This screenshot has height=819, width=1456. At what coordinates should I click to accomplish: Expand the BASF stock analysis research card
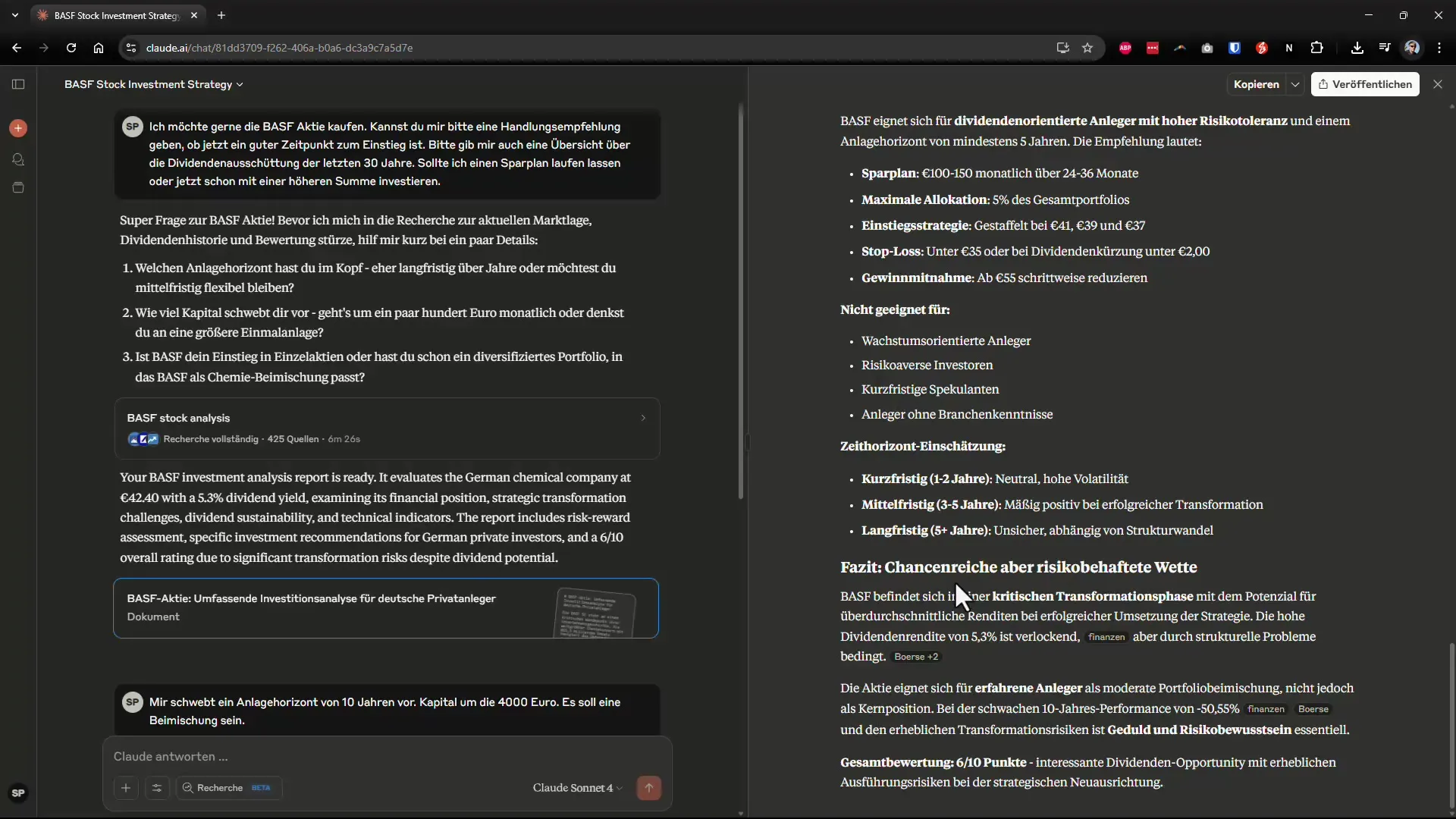[387, 428]
